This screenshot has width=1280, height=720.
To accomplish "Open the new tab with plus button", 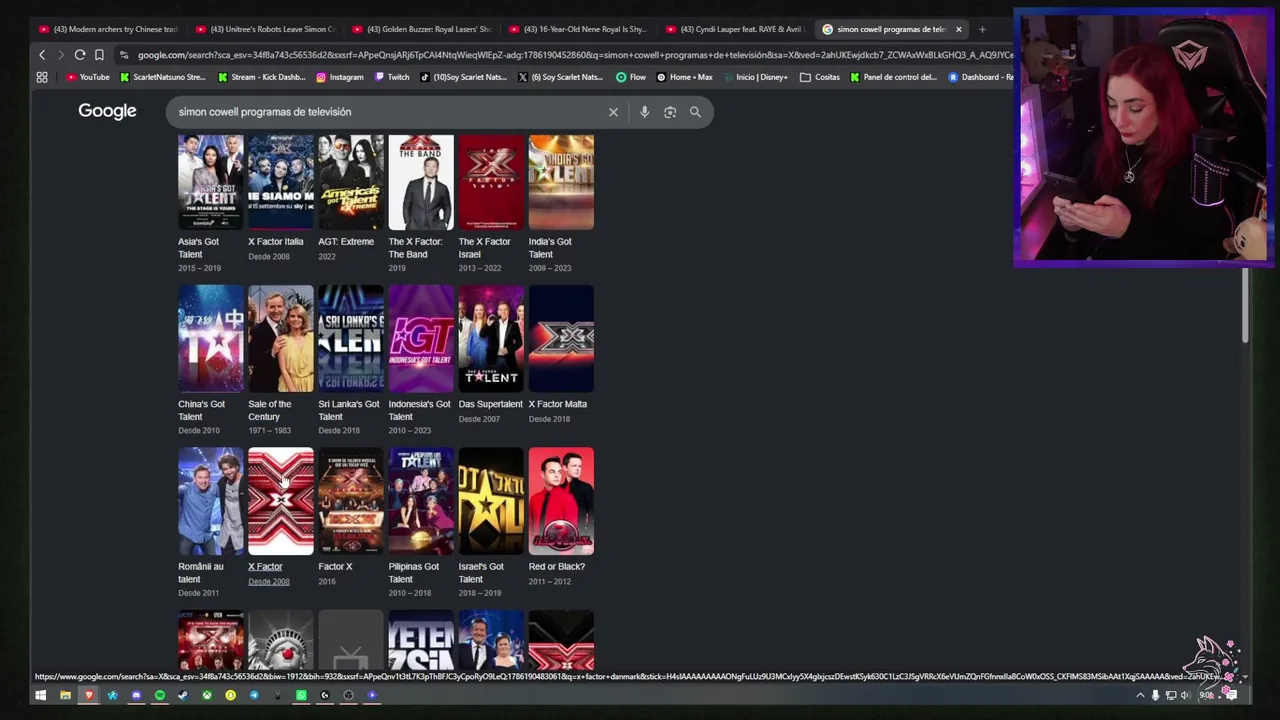I will pyautogui.click(x=982, y=29).
